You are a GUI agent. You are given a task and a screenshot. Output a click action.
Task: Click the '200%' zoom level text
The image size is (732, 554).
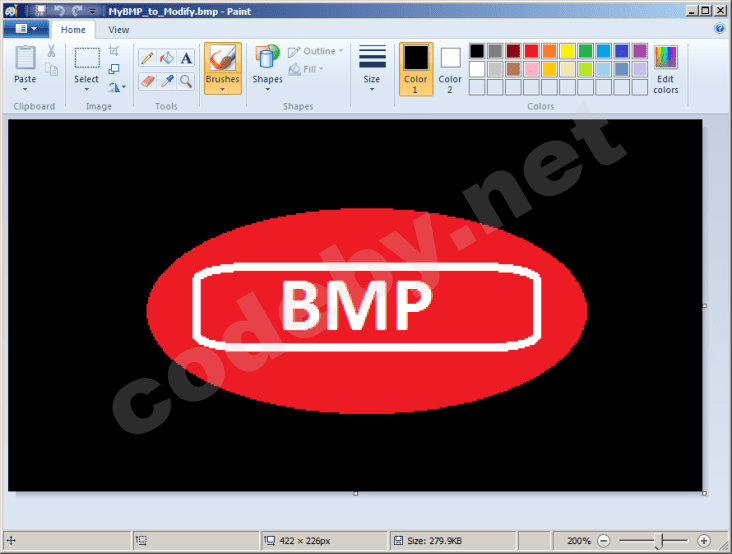pyautogui.click(x=579, y=541)
